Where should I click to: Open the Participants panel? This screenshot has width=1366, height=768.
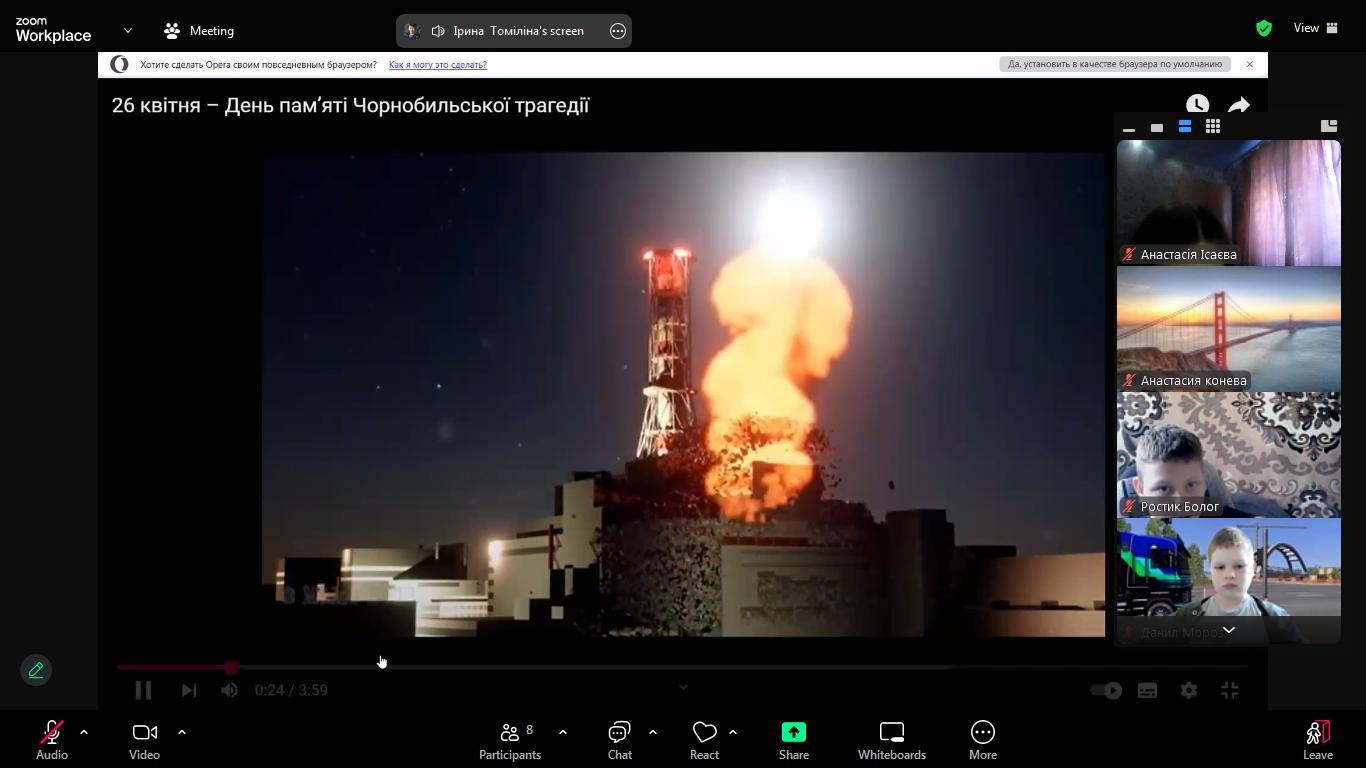[510, 741]
